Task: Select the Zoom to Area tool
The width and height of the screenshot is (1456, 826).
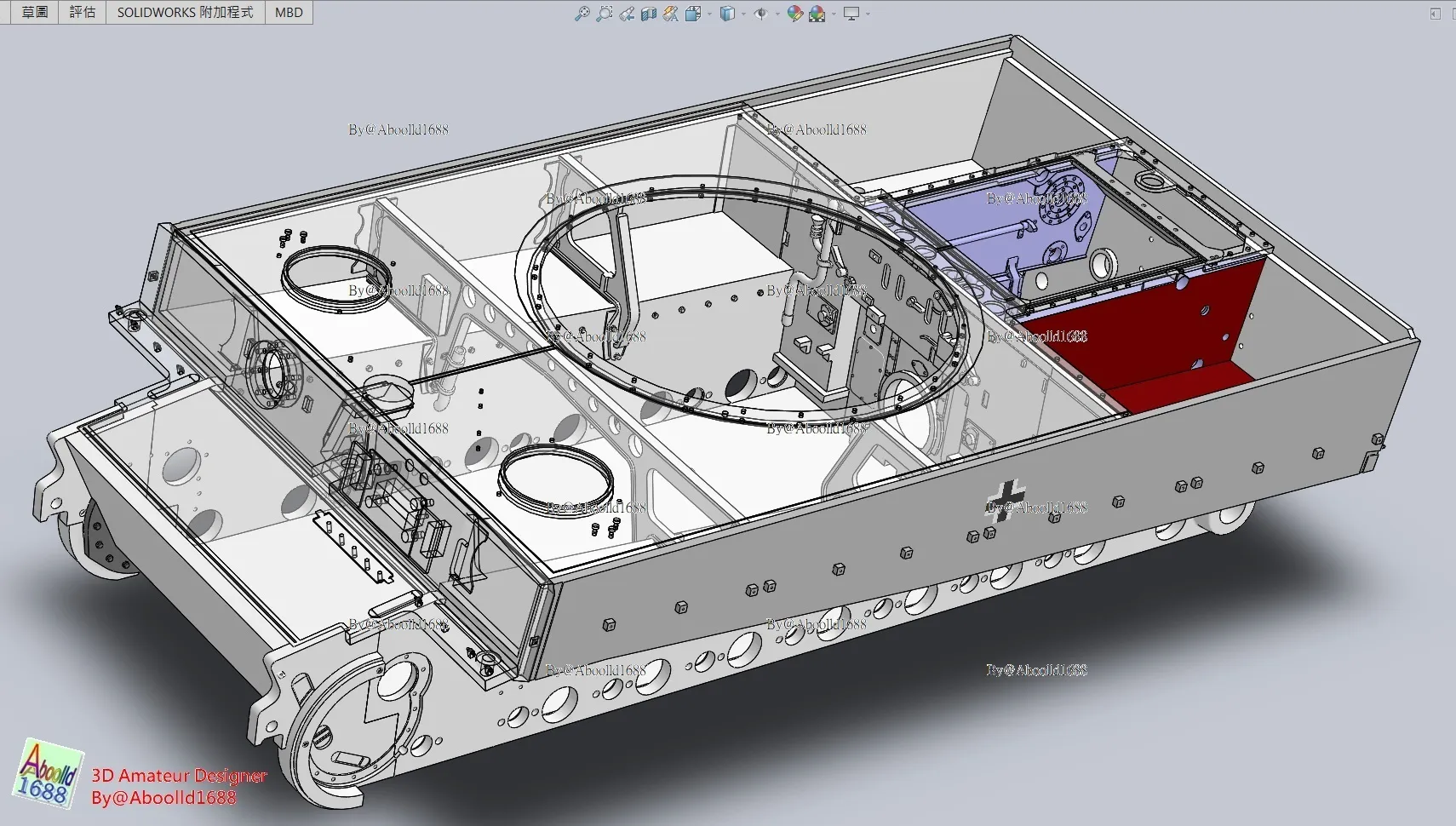Action: click(605, 14)
